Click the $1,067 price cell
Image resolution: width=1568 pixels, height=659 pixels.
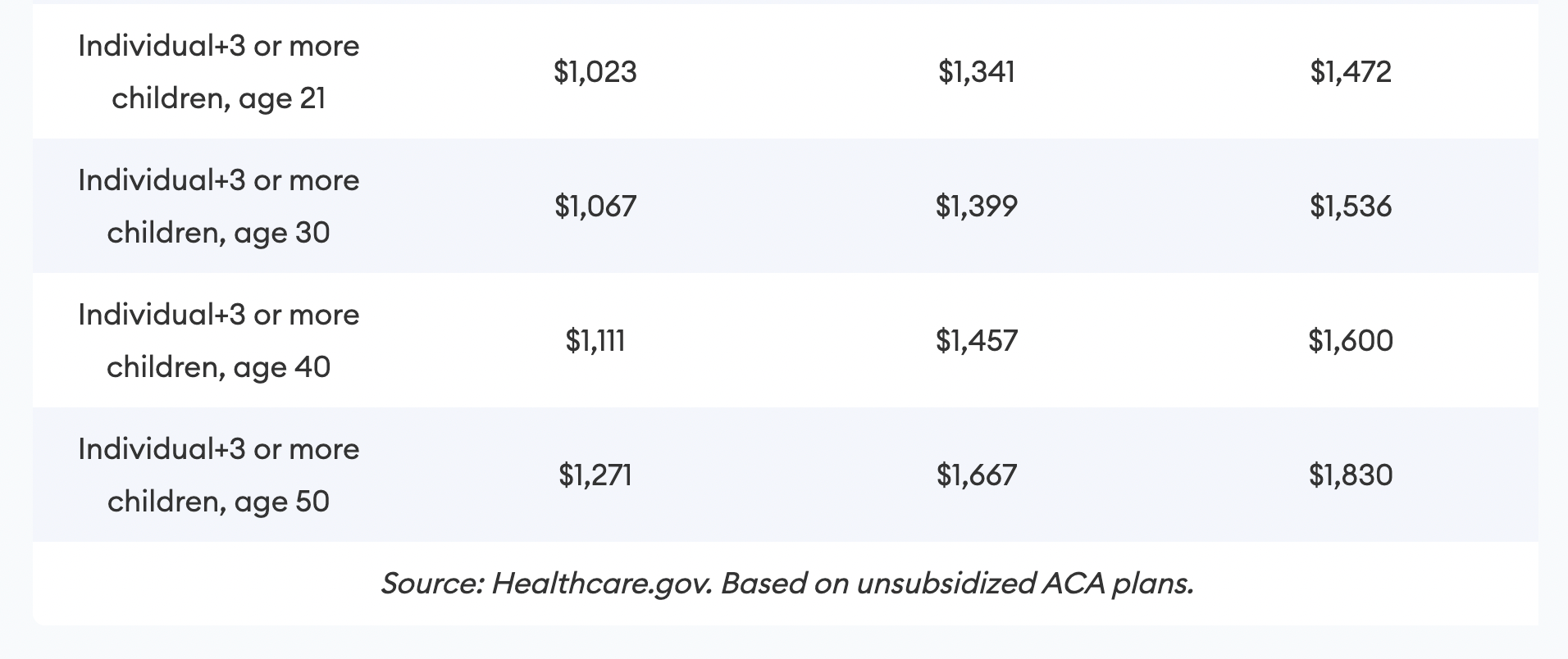click(595, 206)
